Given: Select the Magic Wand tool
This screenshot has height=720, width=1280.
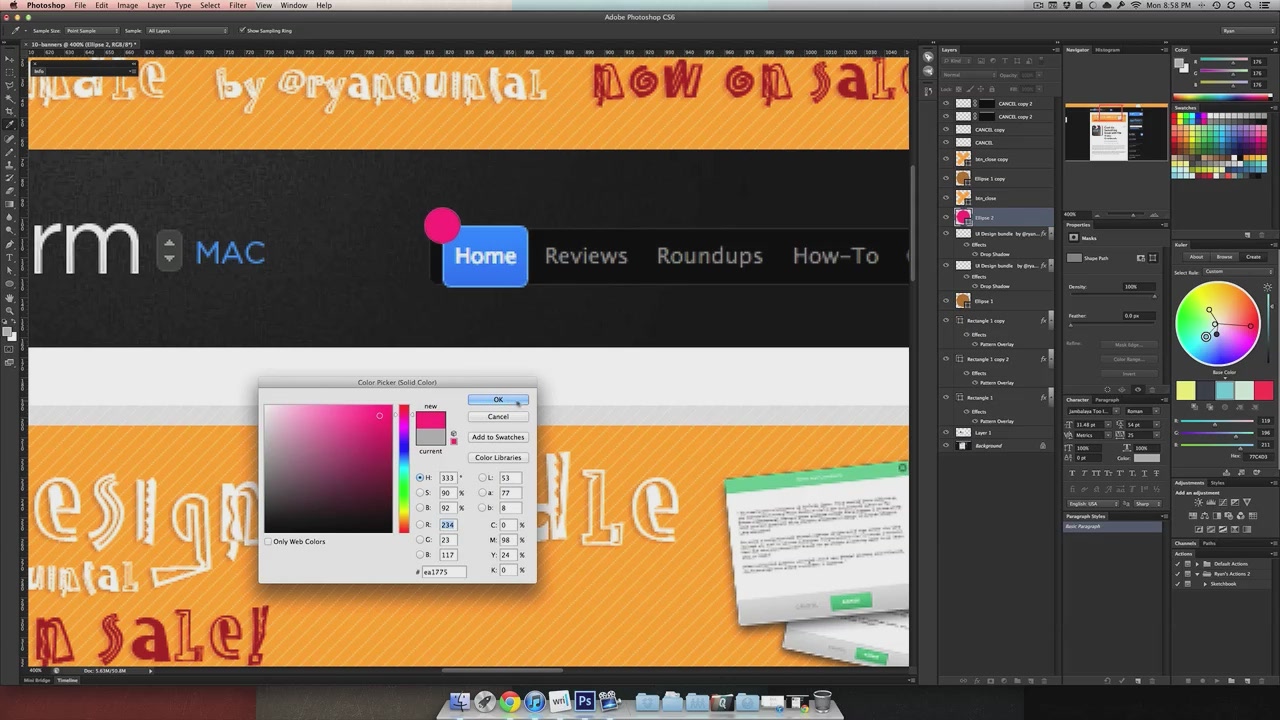Looking at the screenshot, I should pos(10,99).
